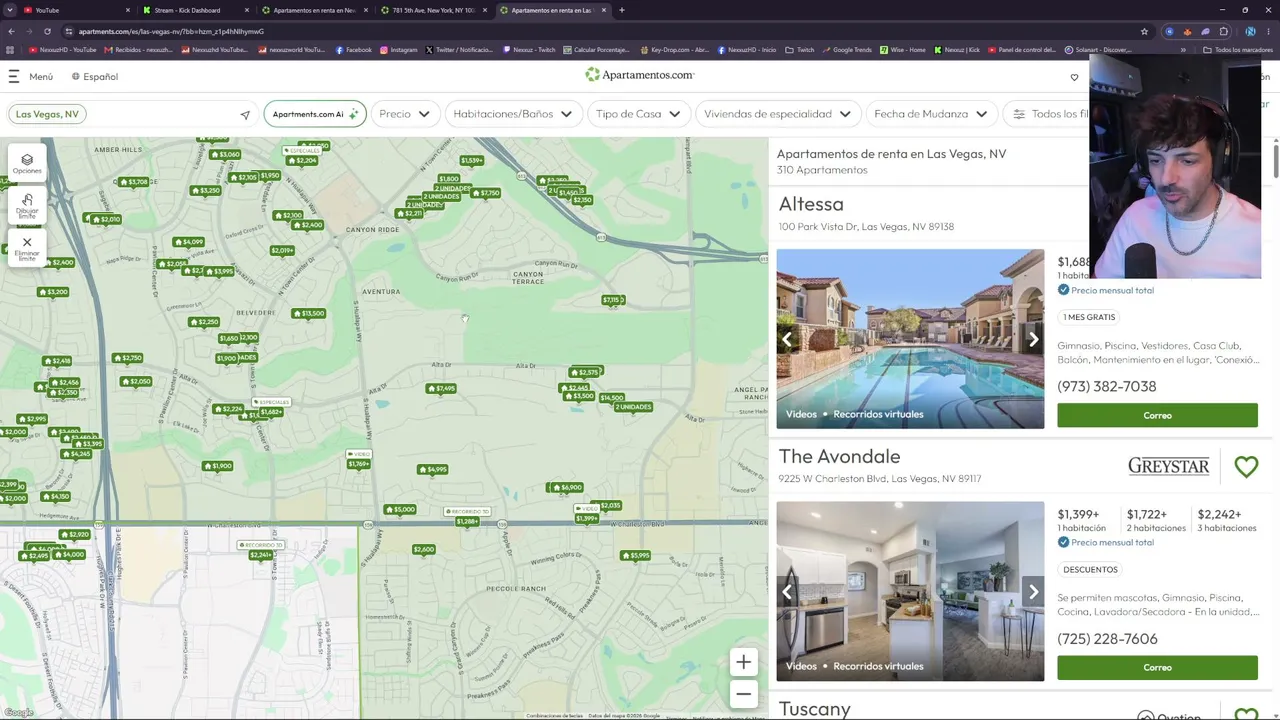Click the $4,099 house marker on map
Image resolution: width=1280 pixels, height=720 pixels.
(188, 241)
